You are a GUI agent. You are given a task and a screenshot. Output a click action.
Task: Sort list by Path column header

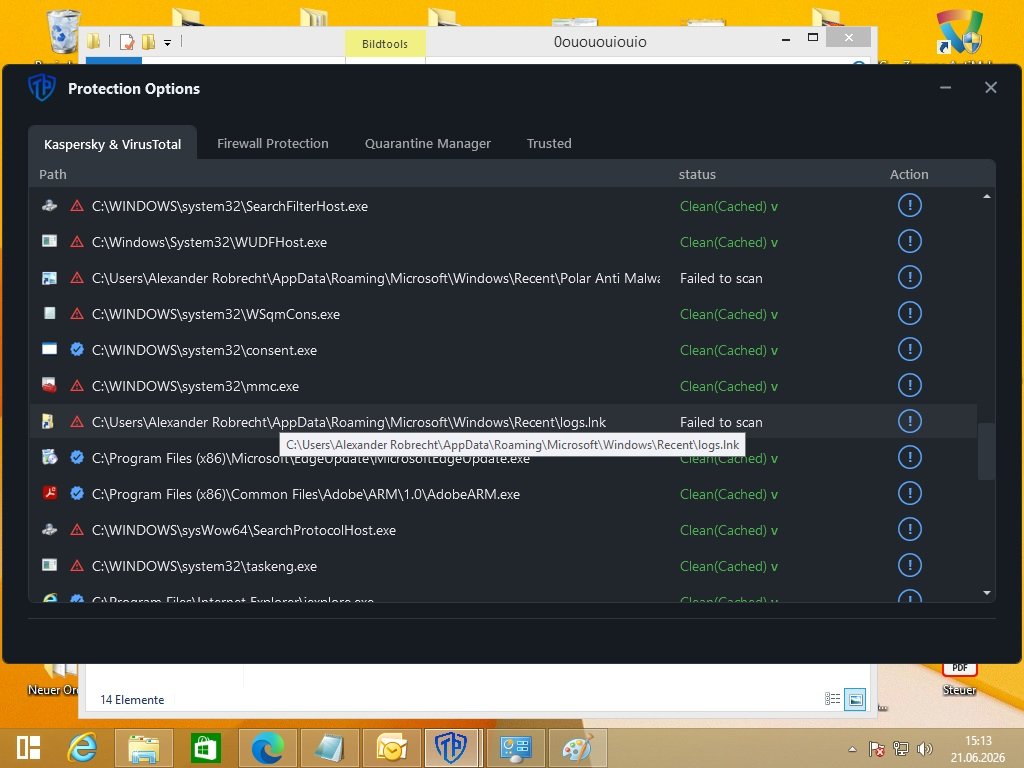click(53, 174)
